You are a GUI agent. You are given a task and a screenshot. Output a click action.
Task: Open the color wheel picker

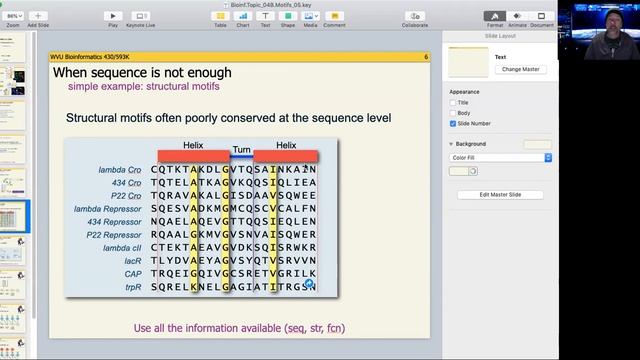click(473, 171)
